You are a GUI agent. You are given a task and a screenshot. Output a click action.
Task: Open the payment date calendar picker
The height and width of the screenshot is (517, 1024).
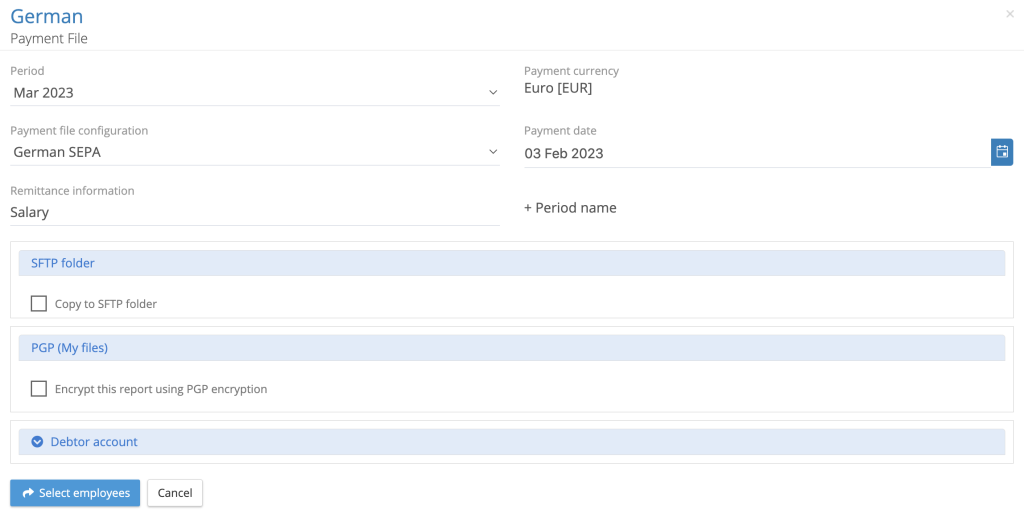click(x=1002, y=152)
